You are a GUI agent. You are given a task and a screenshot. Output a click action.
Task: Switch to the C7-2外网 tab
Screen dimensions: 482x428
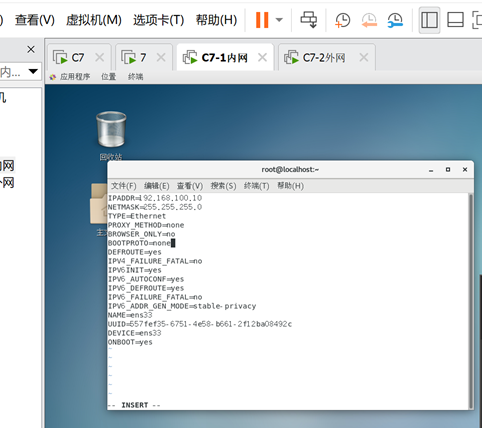point(324,58)
